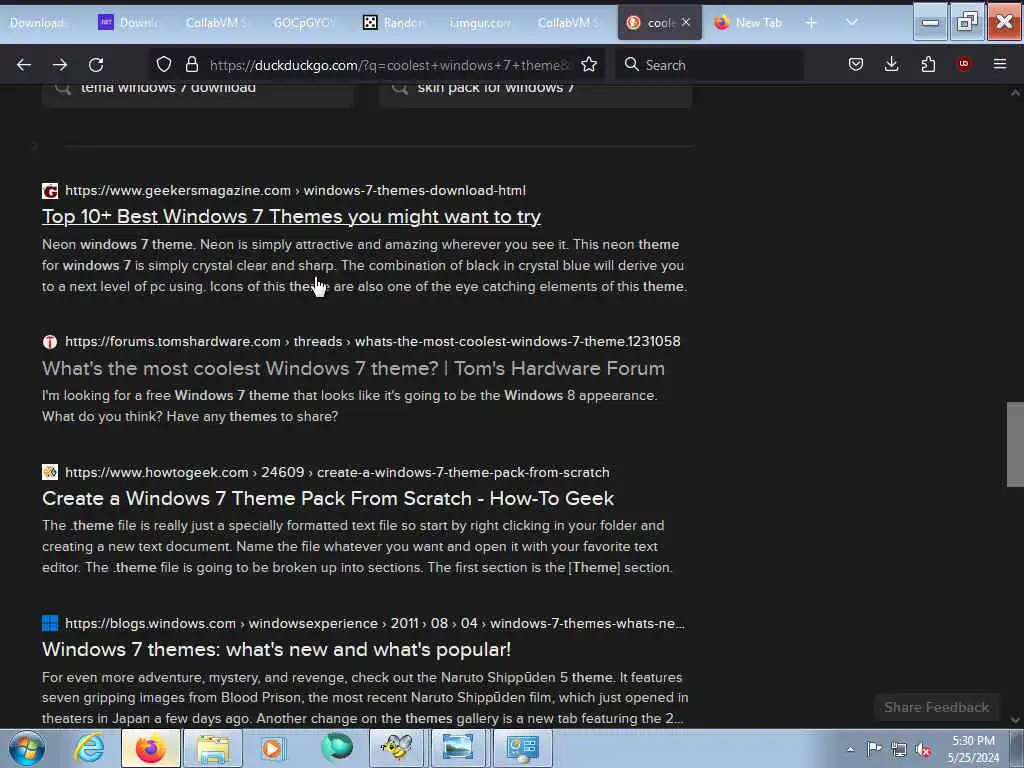This screenshot has height=768, width=1024.
Task: Switch to the i.imgur.com tab
Action: pyautogui.click(x=480, y=23)
